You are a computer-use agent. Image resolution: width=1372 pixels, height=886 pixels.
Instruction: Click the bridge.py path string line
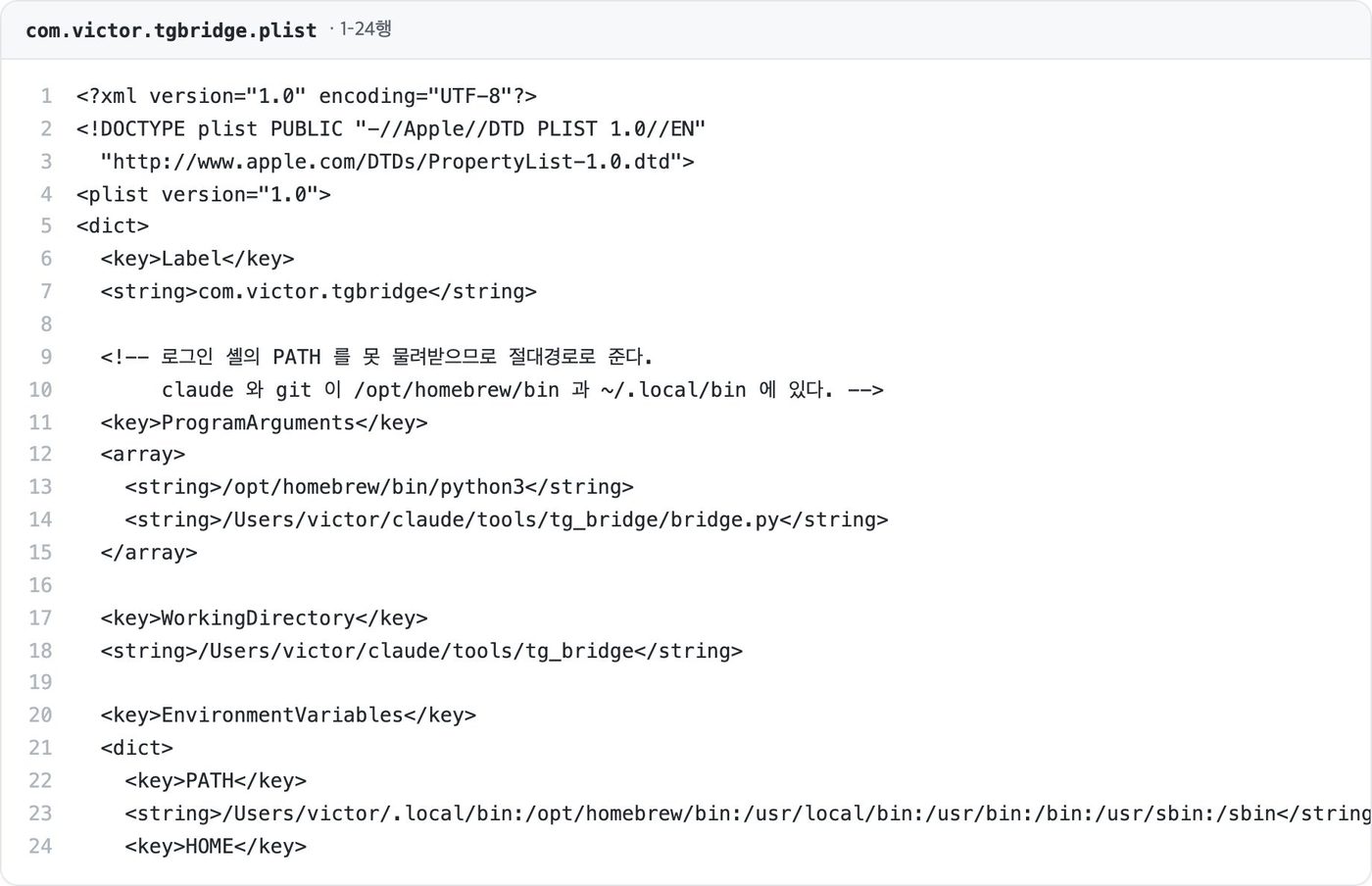click(507, 519)
